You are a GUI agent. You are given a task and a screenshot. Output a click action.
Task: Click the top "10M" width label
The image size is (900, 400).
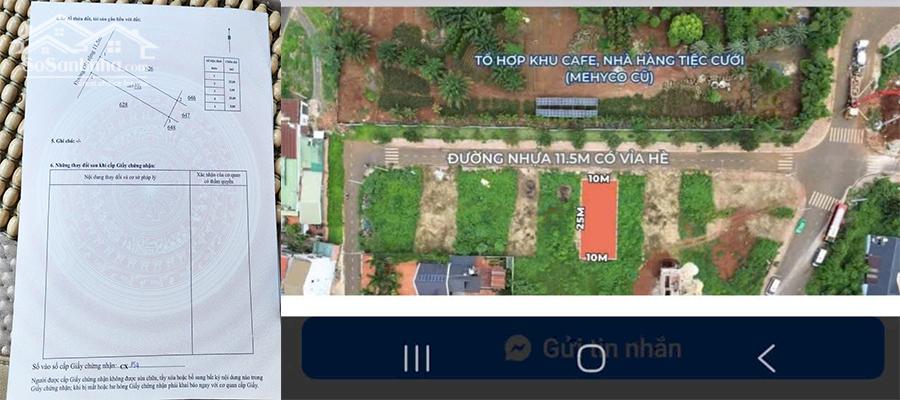coord(598,178)
